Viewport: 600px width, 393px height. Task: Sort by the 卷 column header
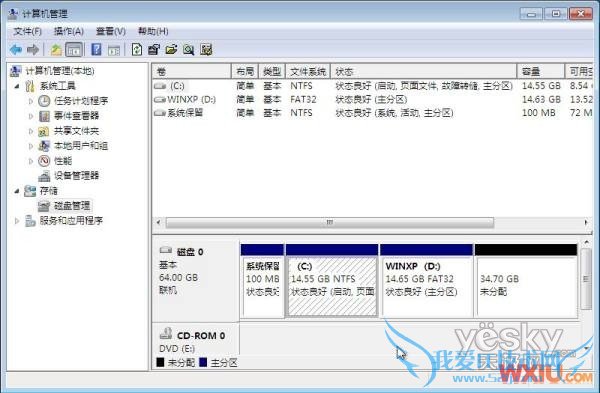tap(192, 71)
